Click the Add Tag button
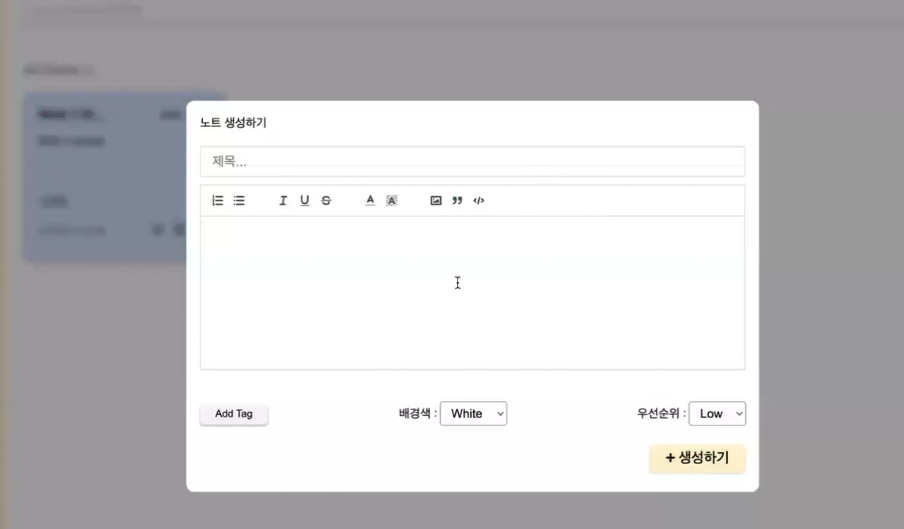The height and width of the screenshot is (529, 904). [x=234, y=414]
